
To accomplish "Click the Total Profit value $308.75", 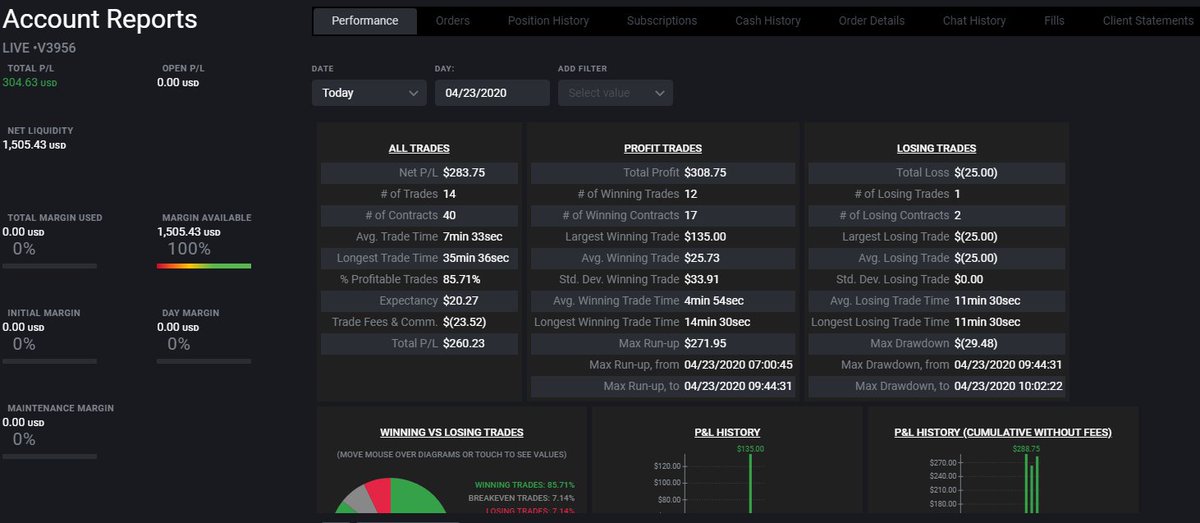I will pyautogui.click(x=706, y=173).
